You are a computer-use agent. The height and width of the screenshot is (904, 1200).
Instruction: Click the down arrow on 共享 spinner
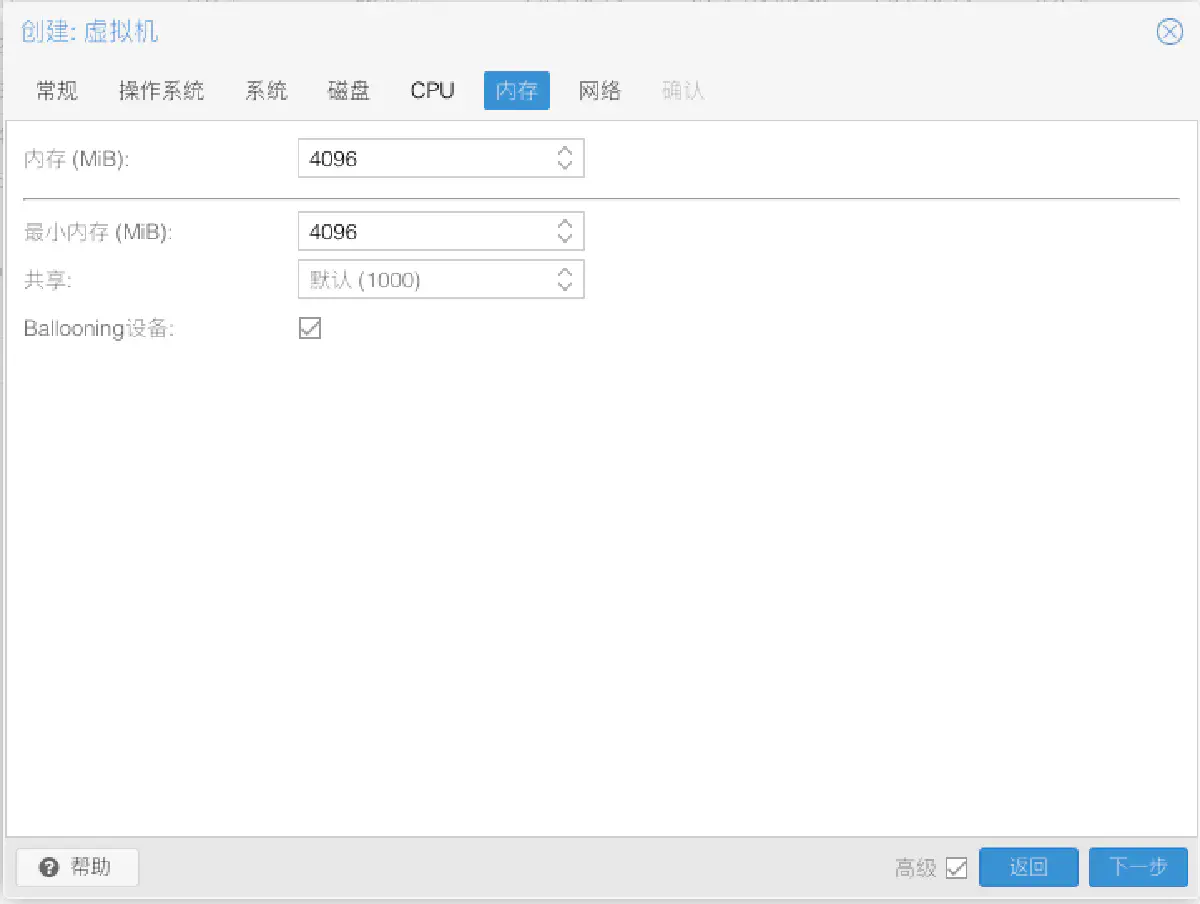tap(565, 285)
